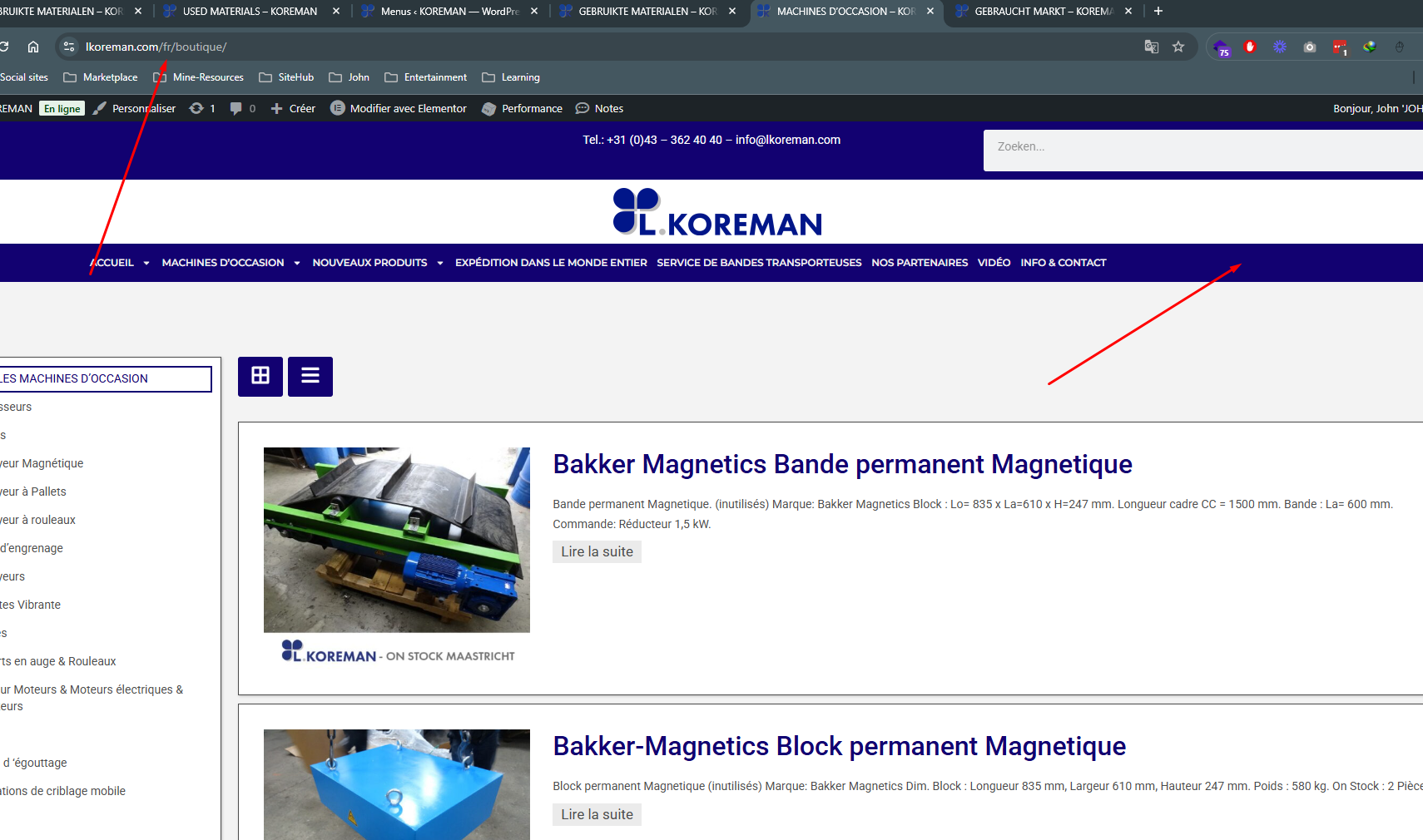Expand MACHINES D'OCCASION dropdown arrow

(297, 263)
